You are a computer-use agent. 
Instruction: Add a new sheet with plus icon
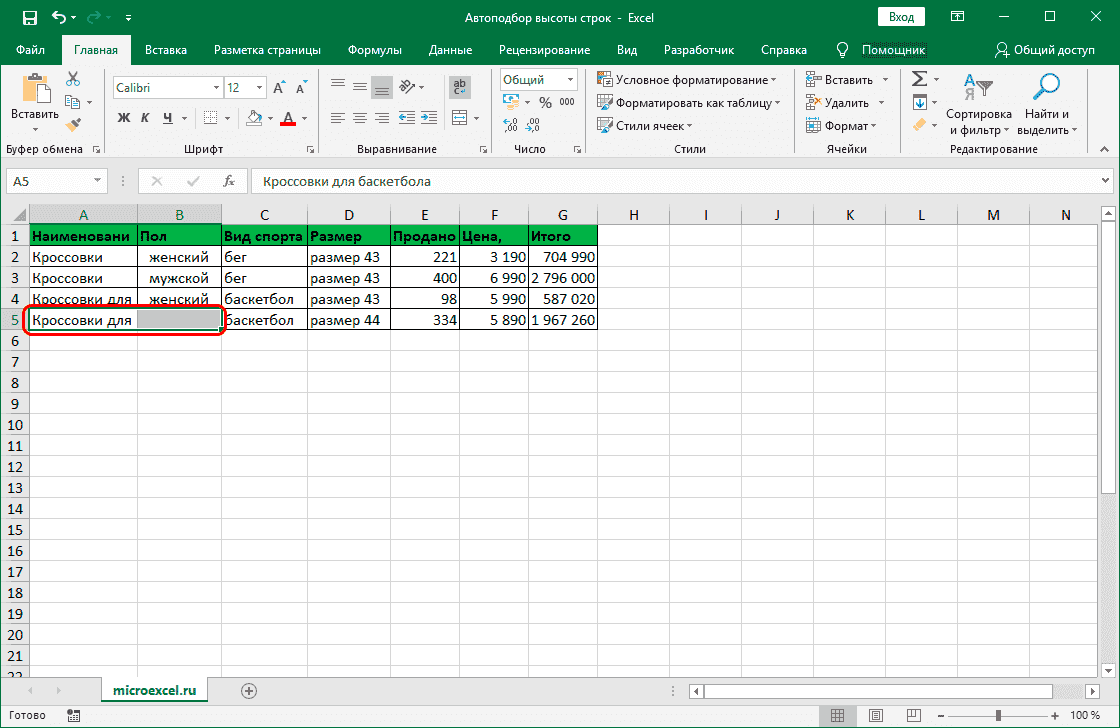249,690
